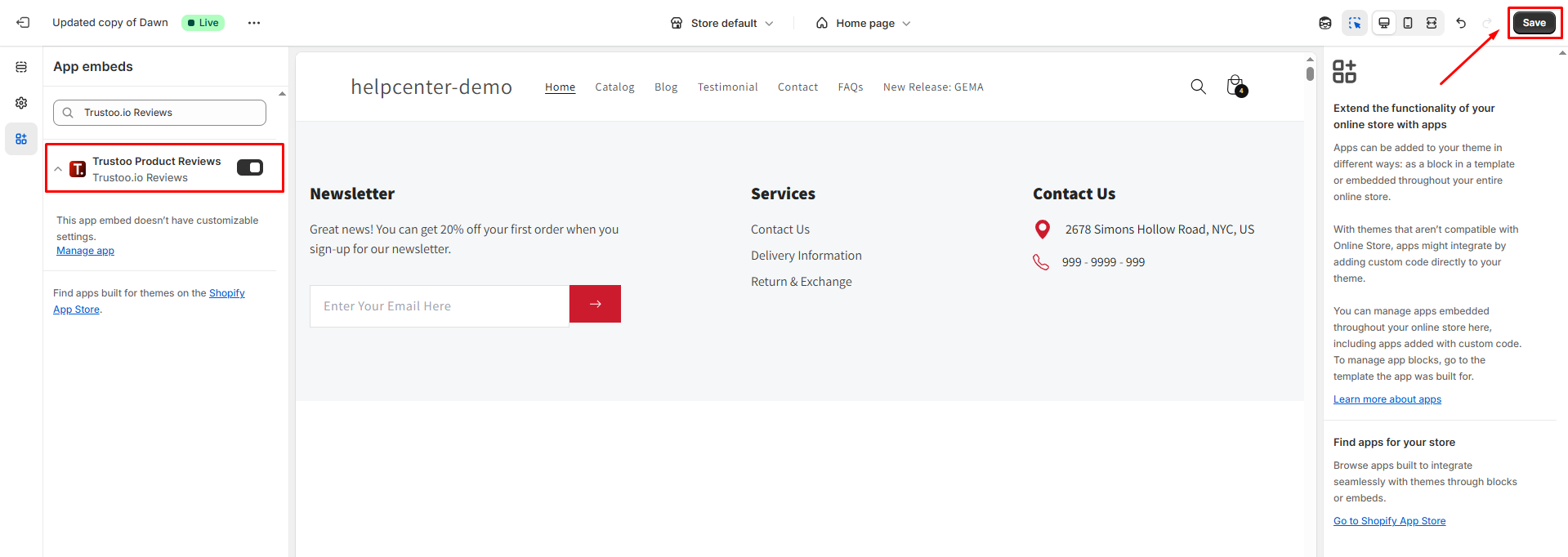Open the Sections panel icon
Screen dimensions: 1568x557
coord(21,67)
